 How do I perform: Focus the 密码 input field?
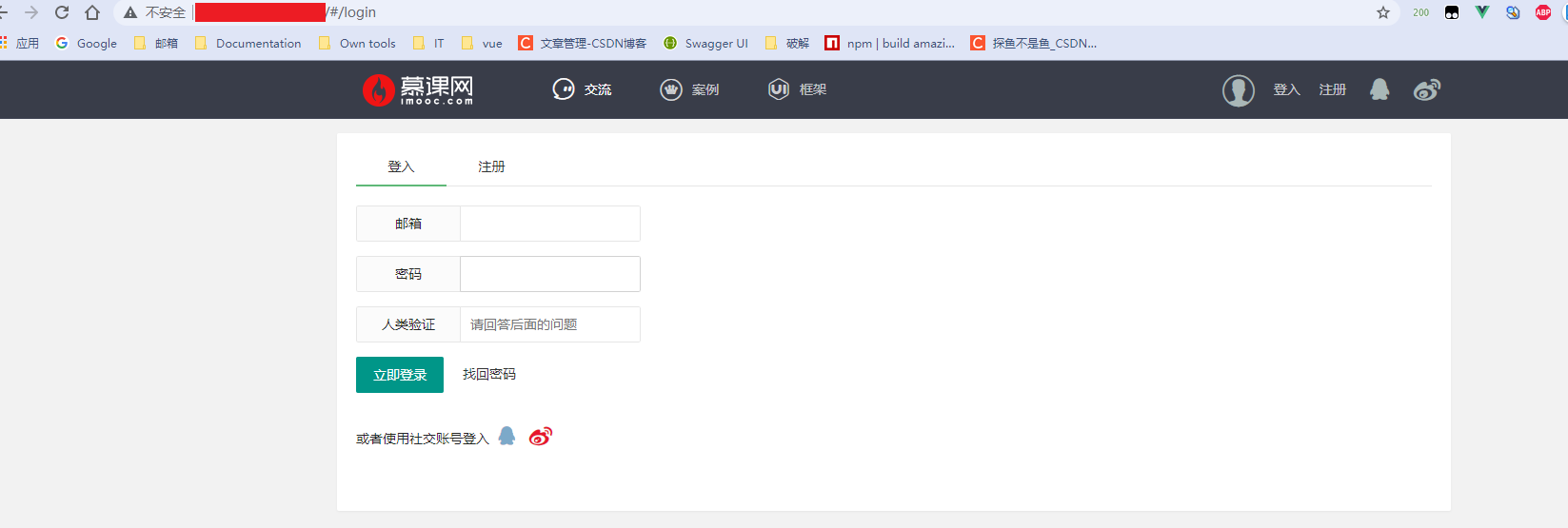(x=549, y=274)
